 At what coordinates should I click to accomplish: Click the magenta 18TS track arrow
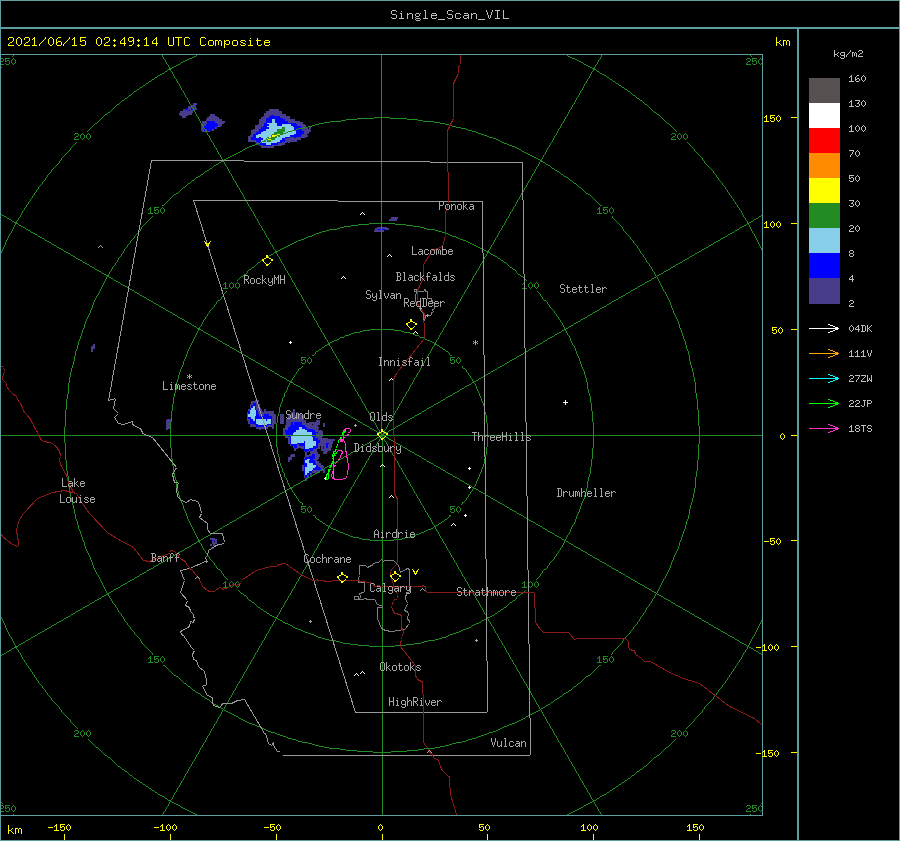point(824,428)
